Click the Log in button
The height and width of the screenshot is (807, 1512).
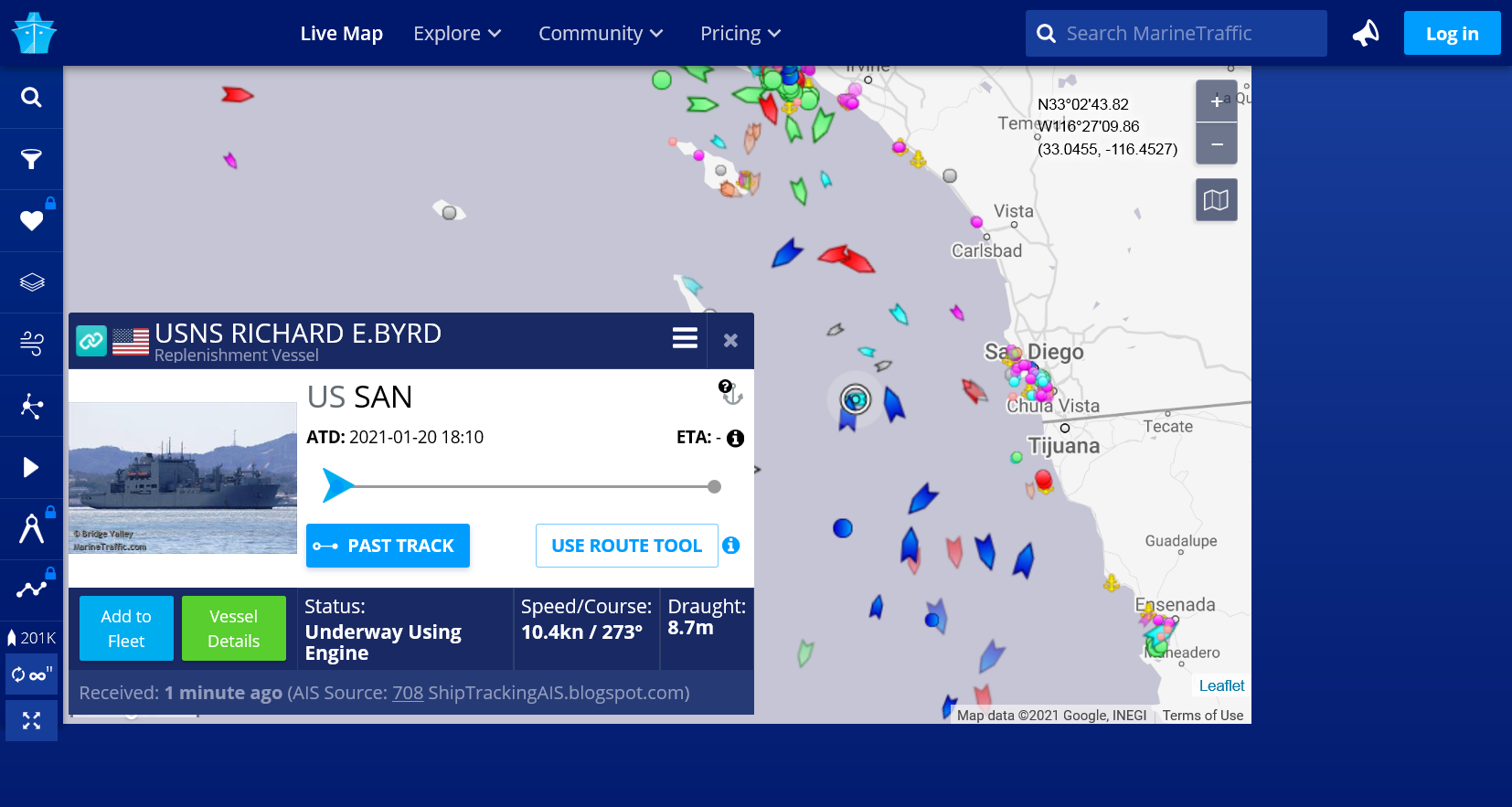(1452, 33)
